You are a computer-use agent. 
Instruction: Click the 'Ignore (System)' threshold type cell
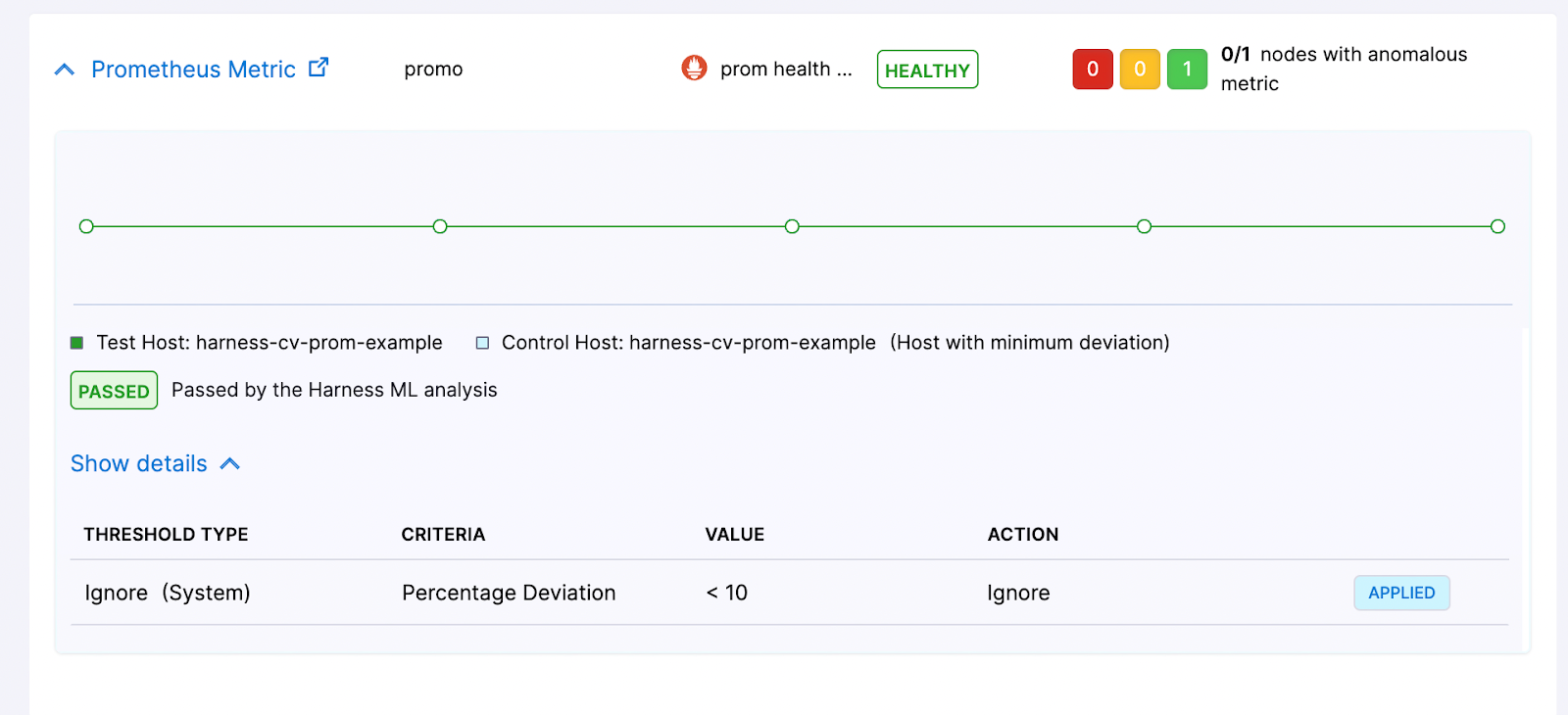coord(168,593)
